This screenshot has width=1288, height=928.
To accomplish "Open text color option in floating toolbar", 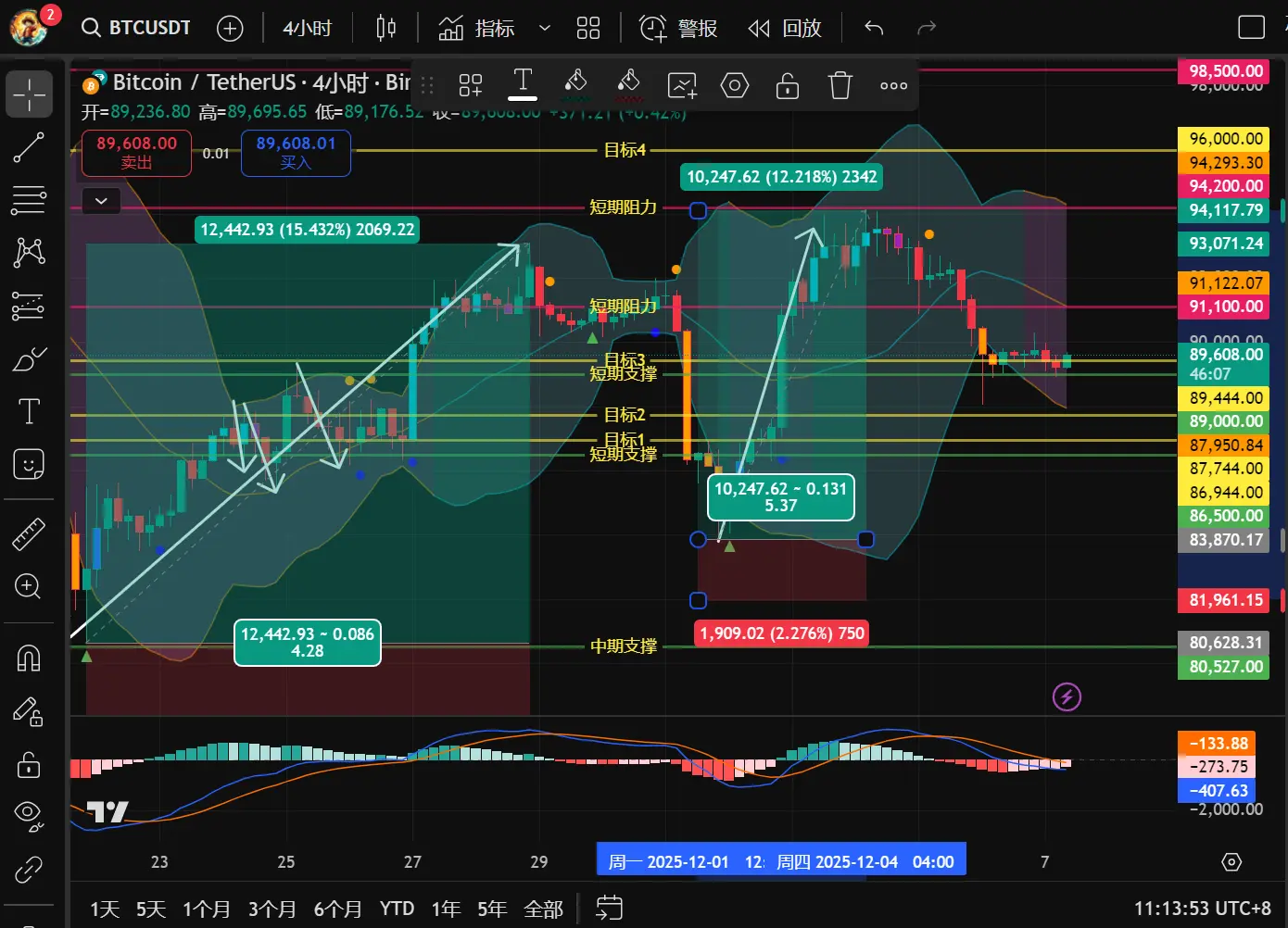I will pyautogui.click(x=523, y=84).
